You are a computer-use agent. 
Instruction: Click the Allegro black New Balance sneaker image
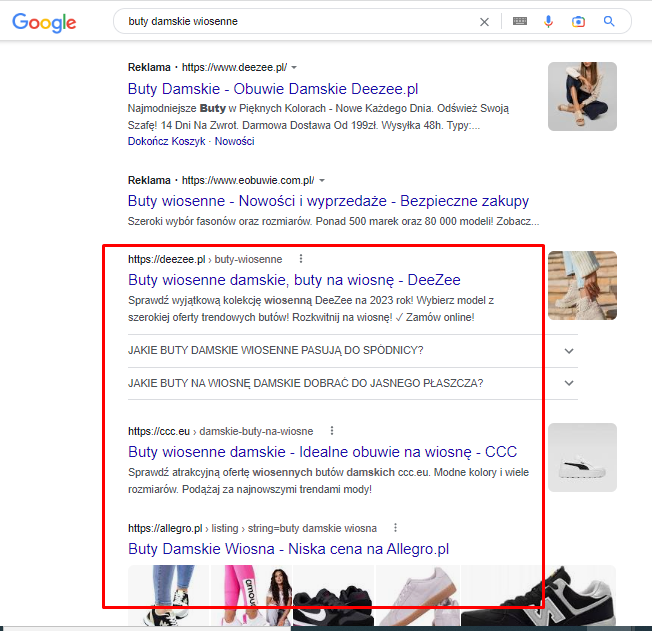point(538,595)
